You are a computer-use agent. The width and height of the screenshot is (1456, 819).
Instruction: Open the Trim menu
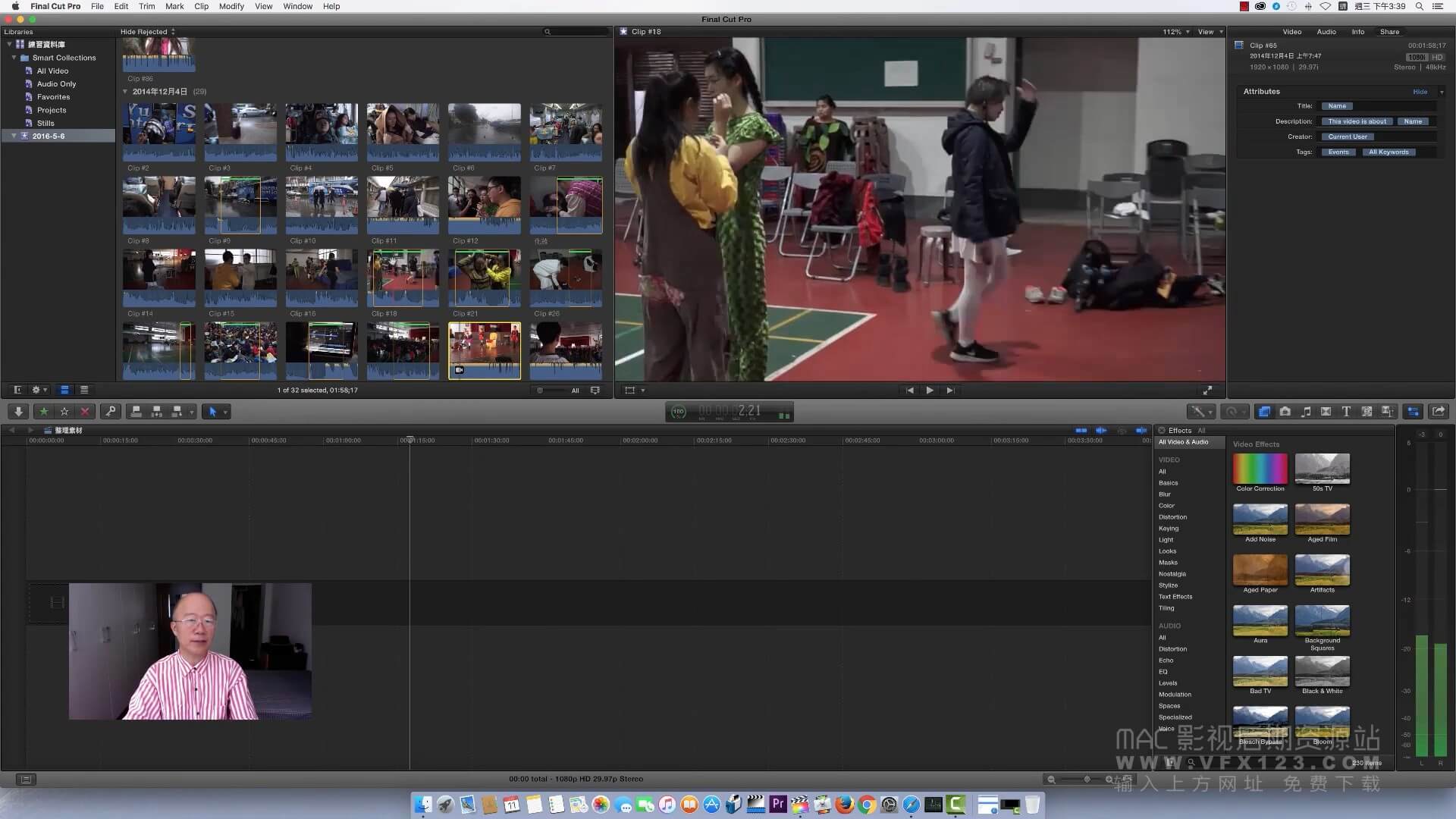tap(146, 6)
